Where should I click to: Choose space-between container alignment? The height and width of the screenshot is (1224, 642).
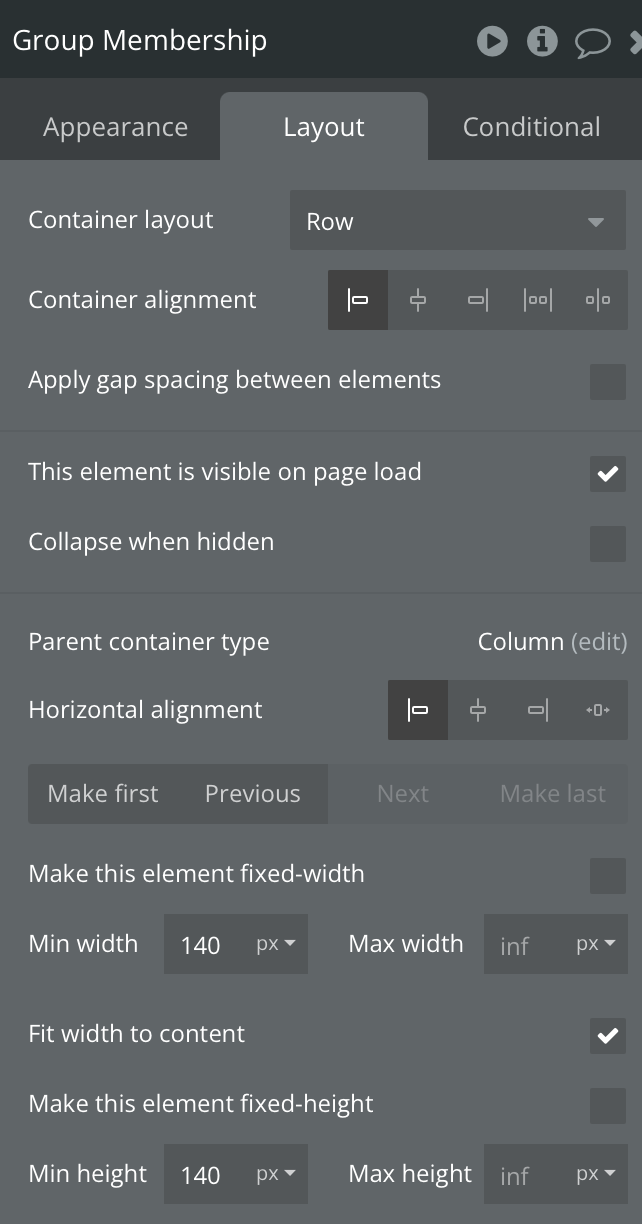[x=538, y=300]
